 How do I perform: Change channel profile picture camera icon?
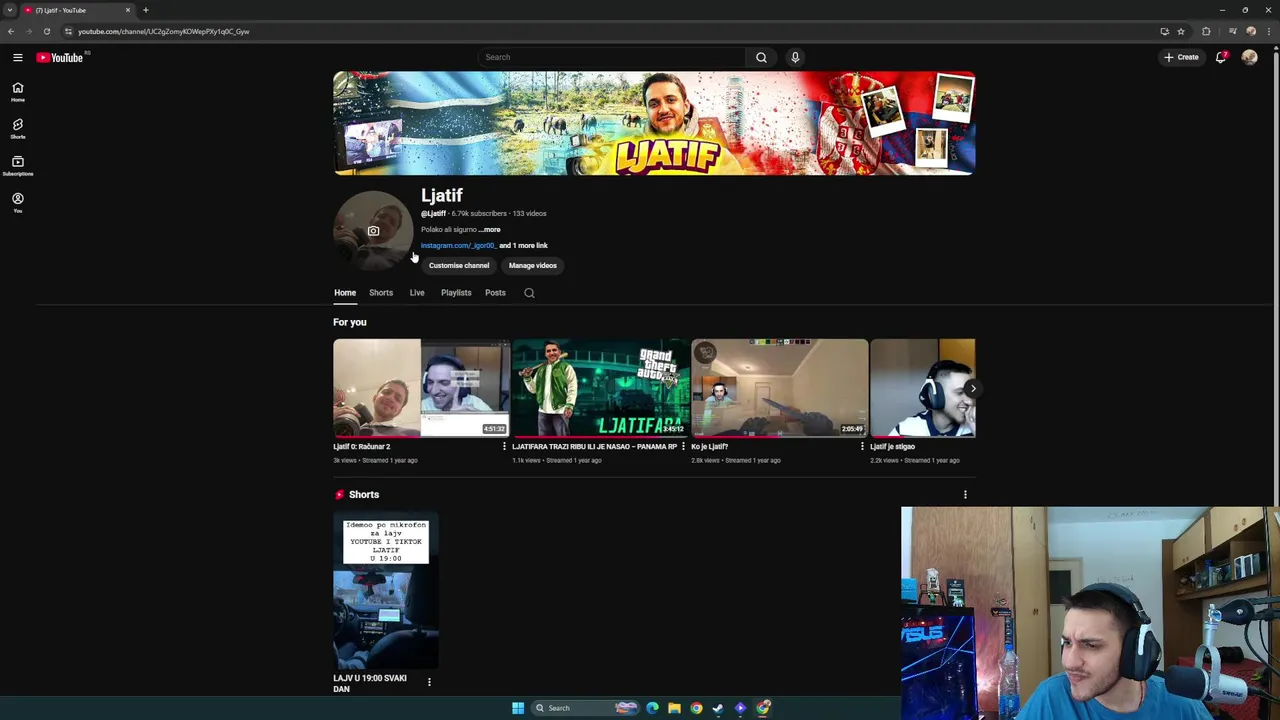click(x=373, y=231)
